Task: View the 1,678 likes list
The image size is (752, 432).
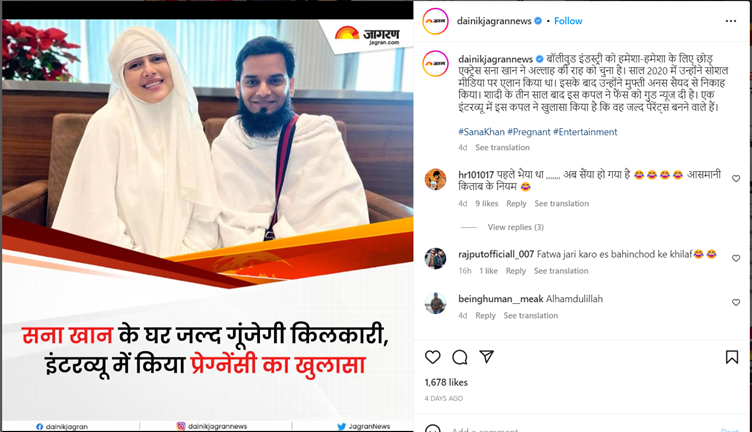Action: point(446,382)
